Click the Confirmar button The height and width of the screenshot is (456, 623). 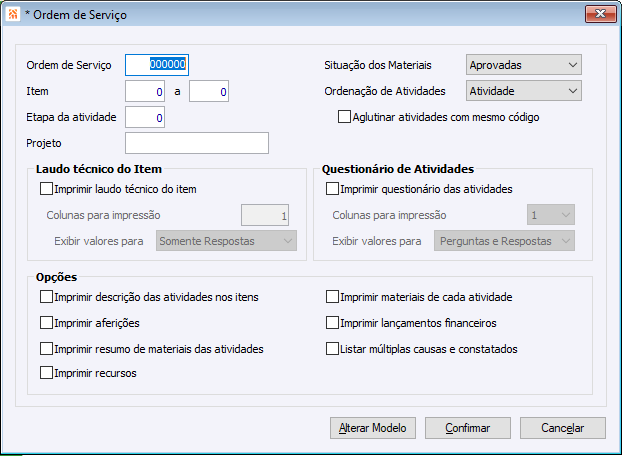468,428
